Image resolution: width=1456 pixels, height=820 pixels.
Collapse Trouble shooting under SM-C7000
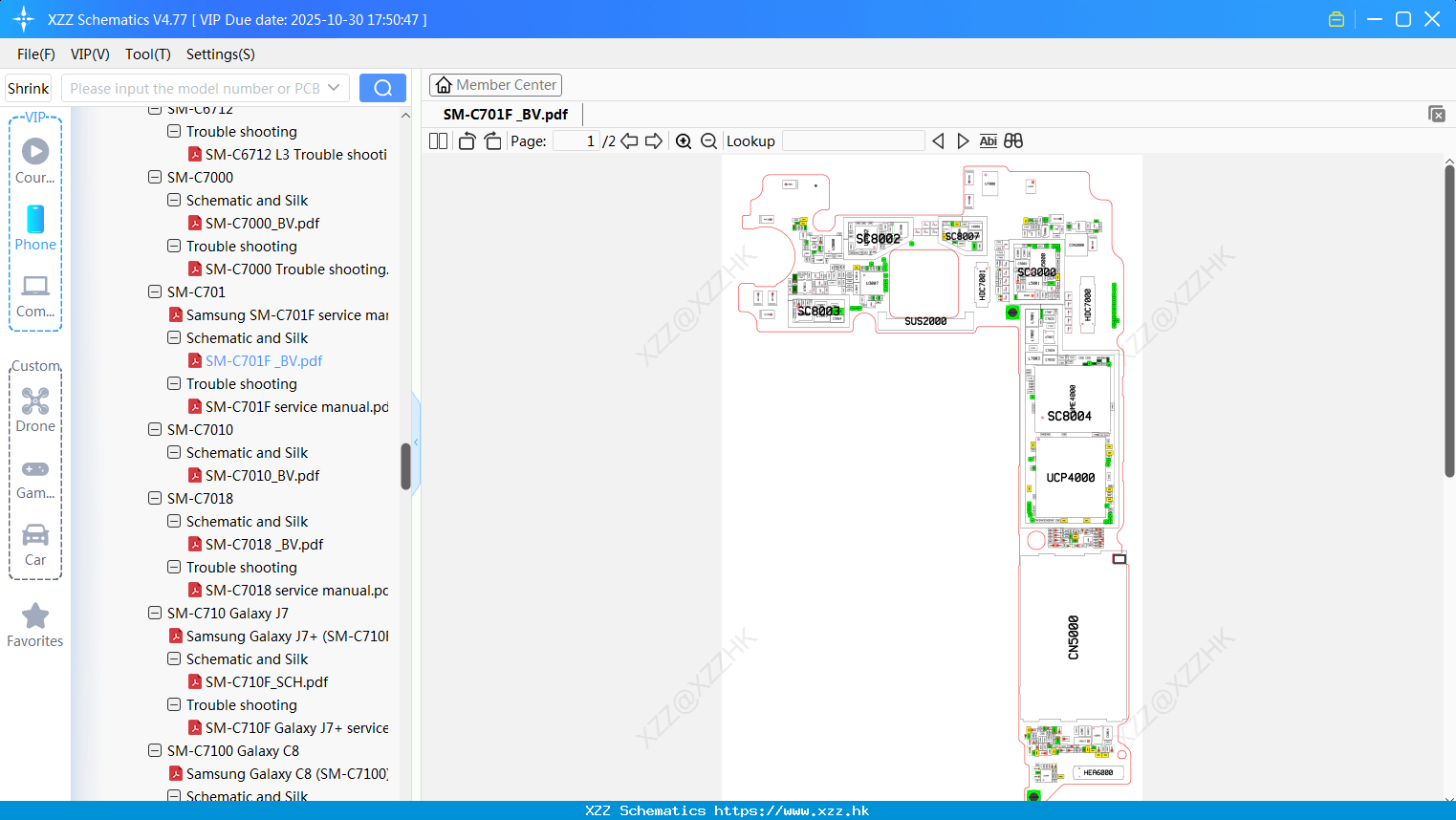(x=174, y=246)
